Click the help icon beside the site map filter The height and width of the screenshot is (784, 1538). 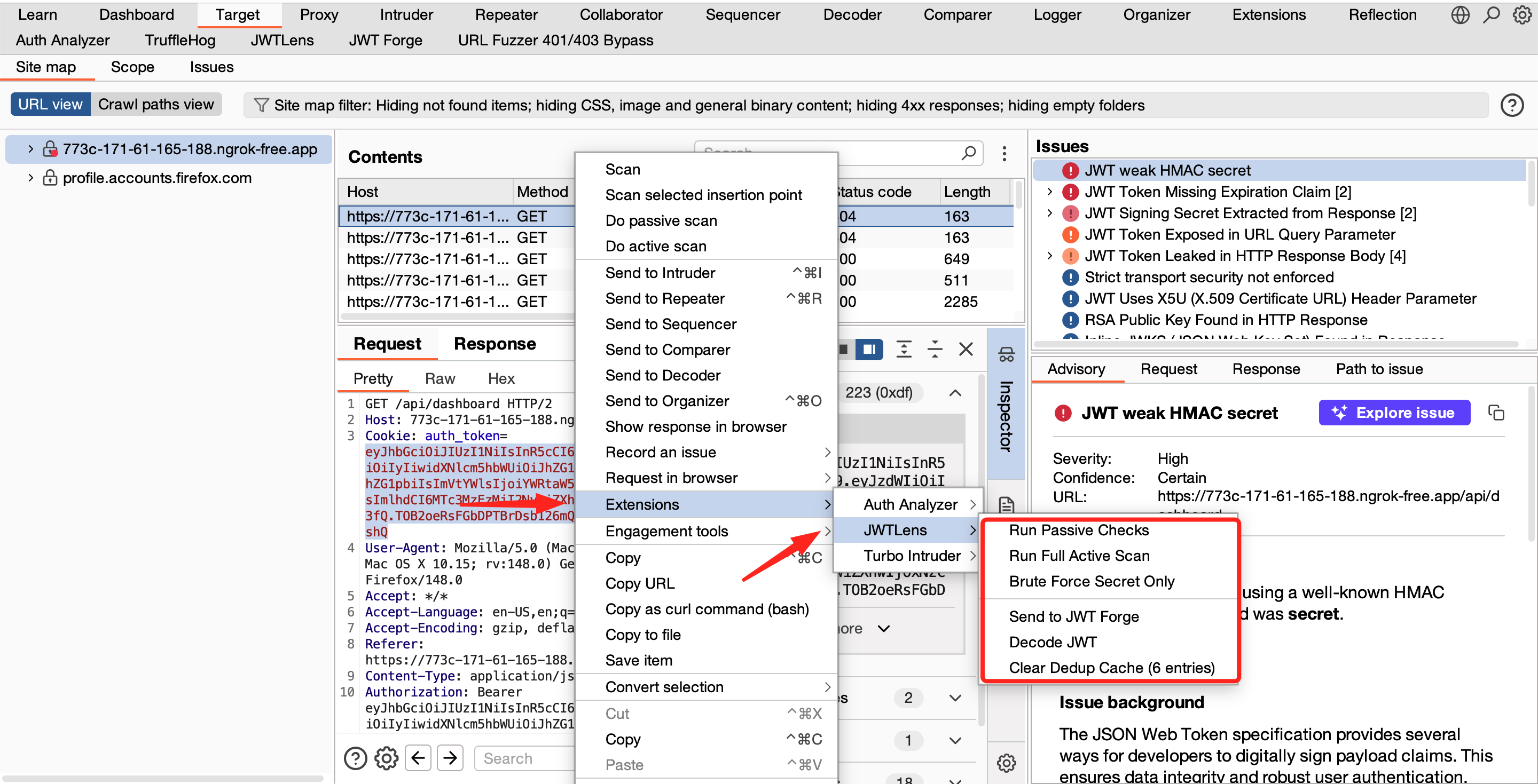pos(1512,105)
